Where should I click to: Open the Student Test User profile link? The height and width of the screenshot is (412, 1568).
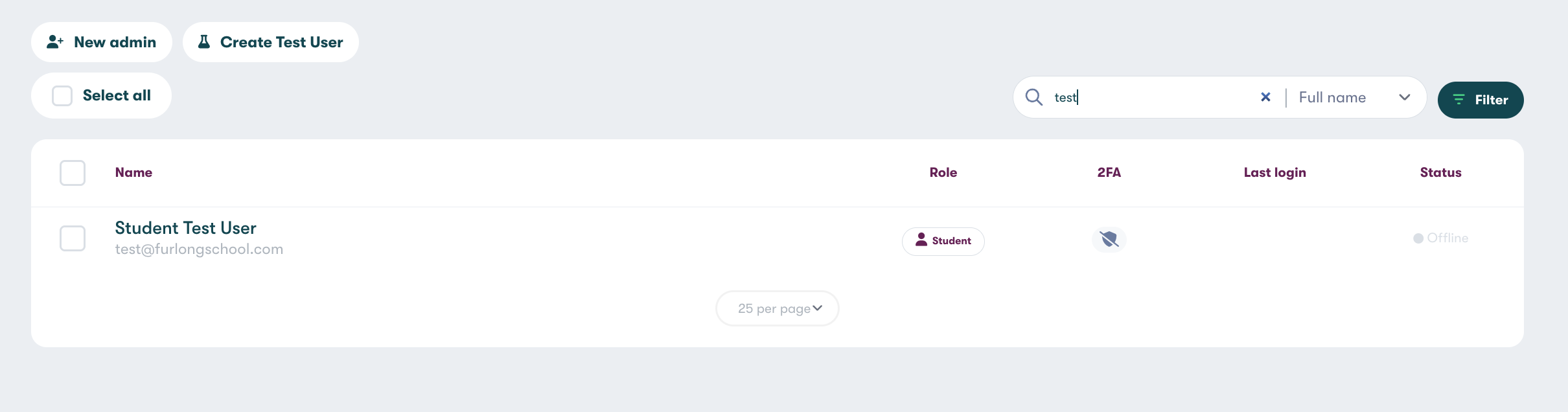[185, 228]
